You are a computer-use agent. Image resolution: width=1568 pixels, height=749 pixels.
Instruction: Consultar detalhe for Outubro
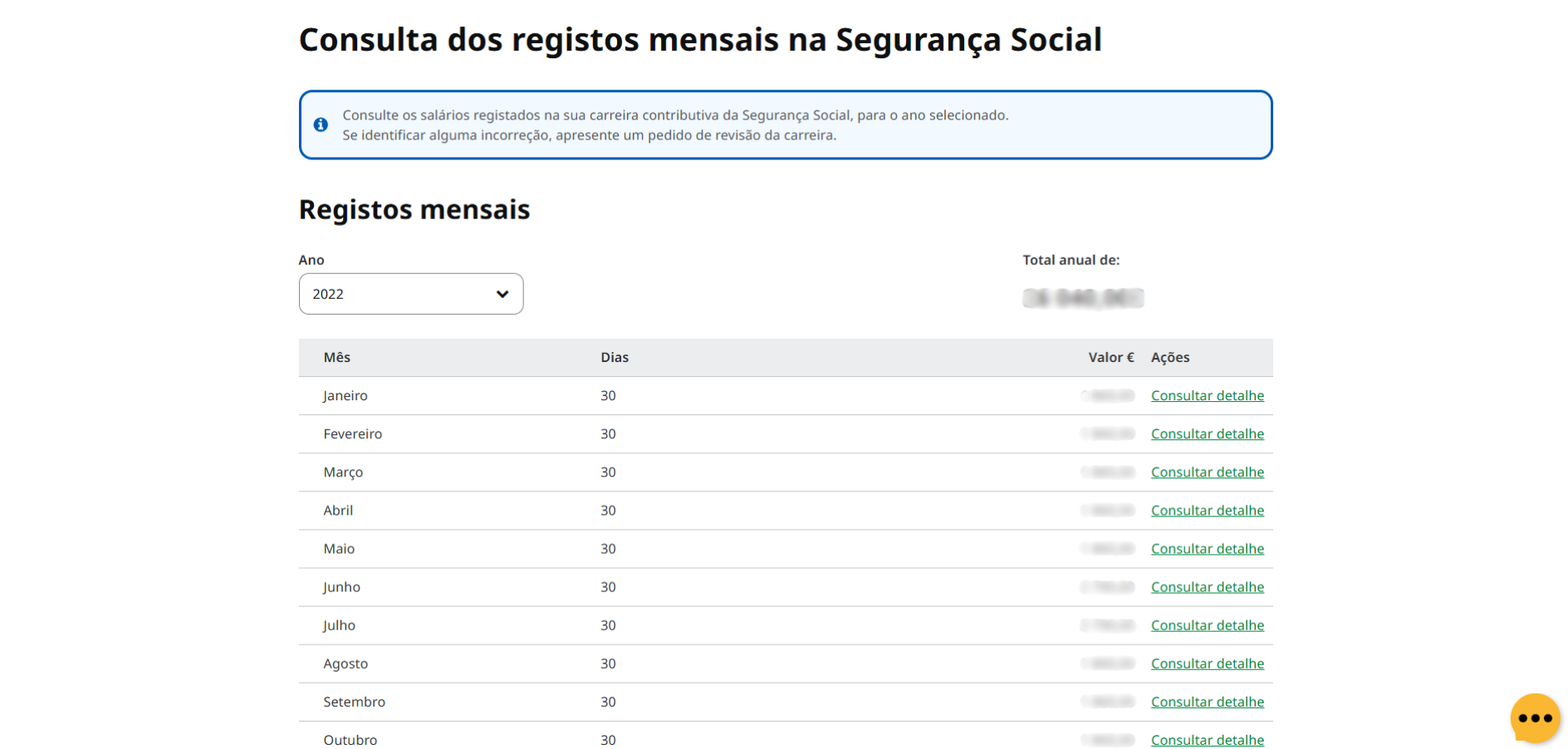coord(1207,739)
